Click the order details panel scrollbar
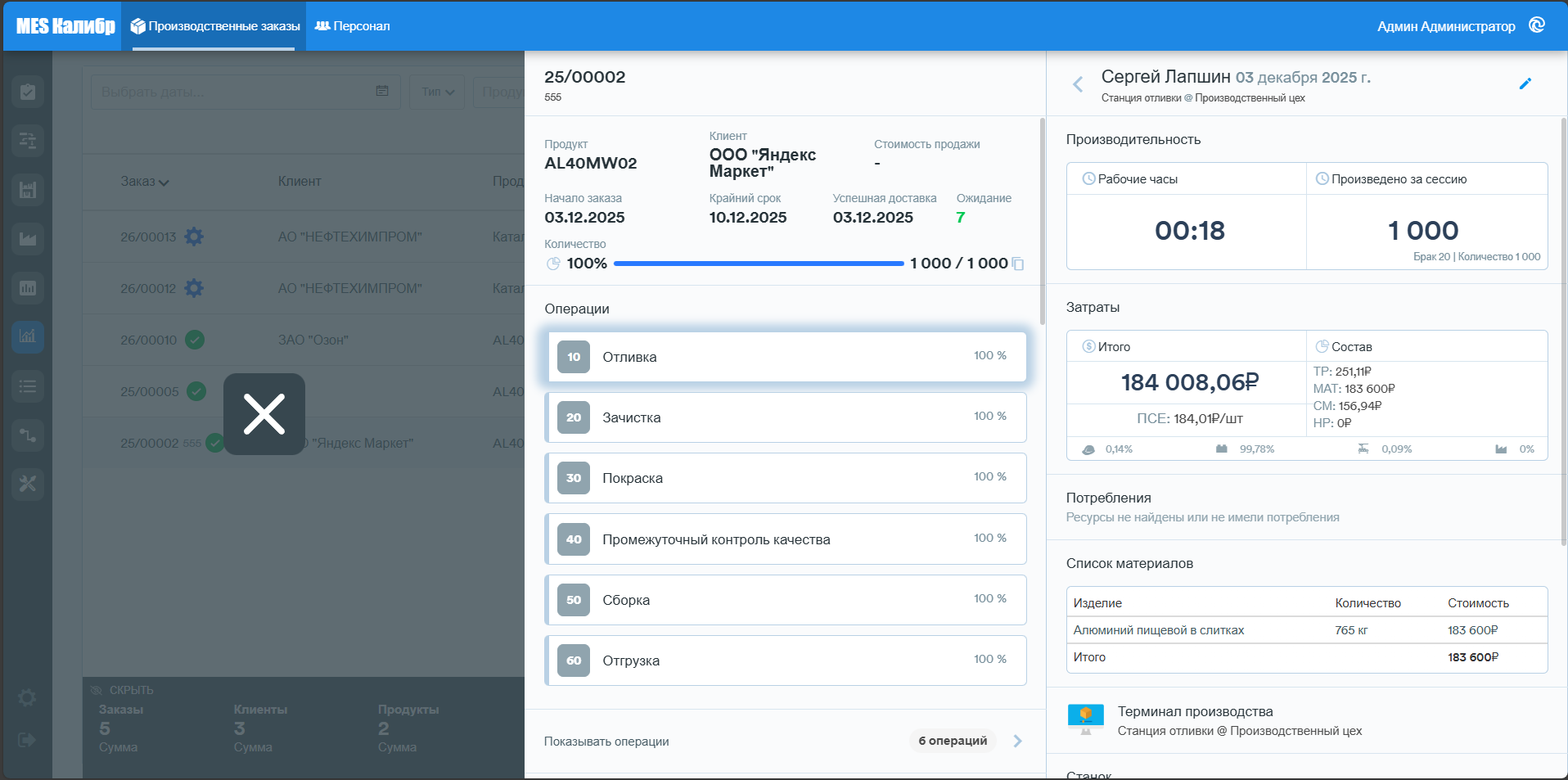Image resolution: width=1568 pixels, height=780 pixels. tap(1042, 221)
